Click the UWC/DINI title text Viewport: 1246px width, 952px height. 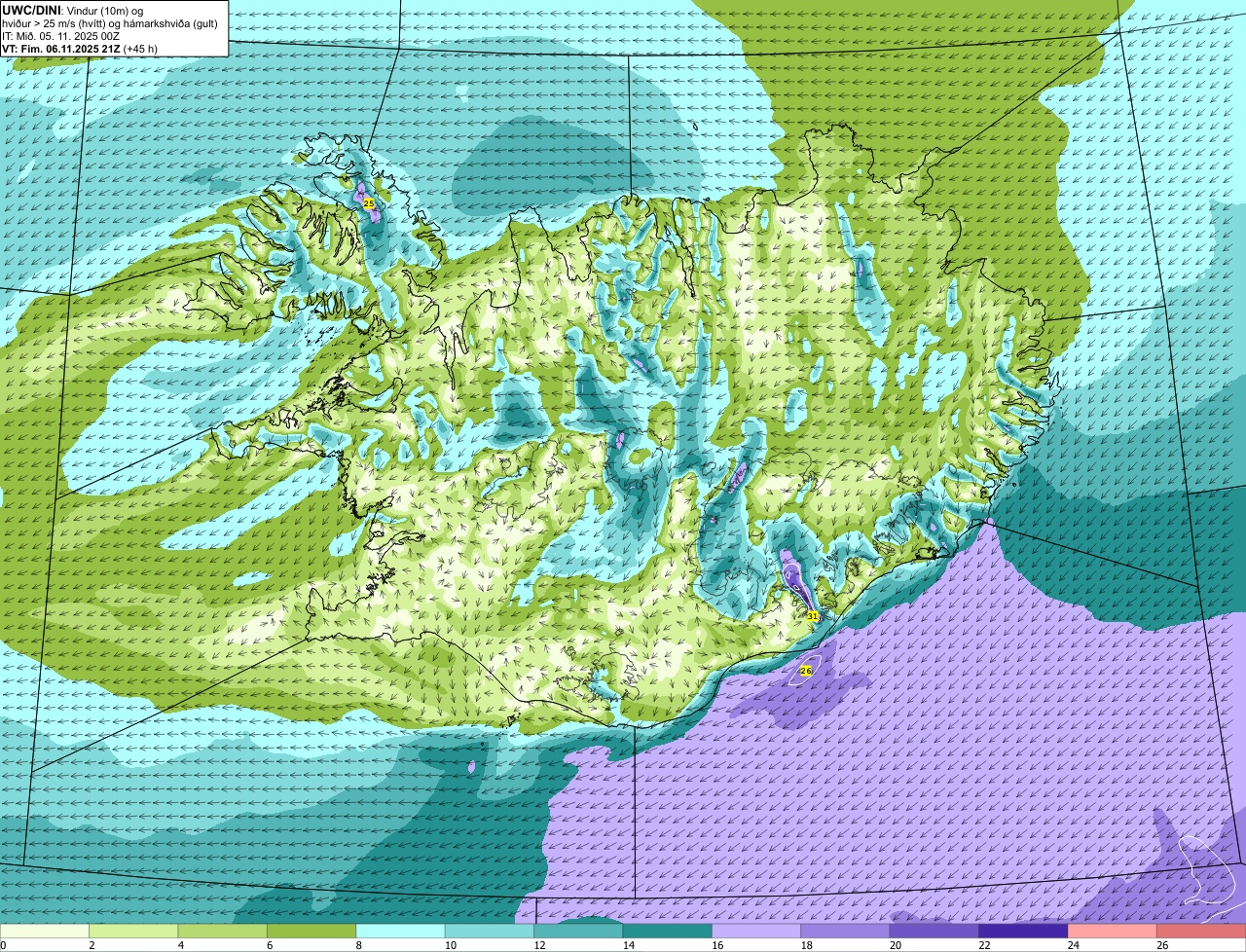tap(31, 10)
